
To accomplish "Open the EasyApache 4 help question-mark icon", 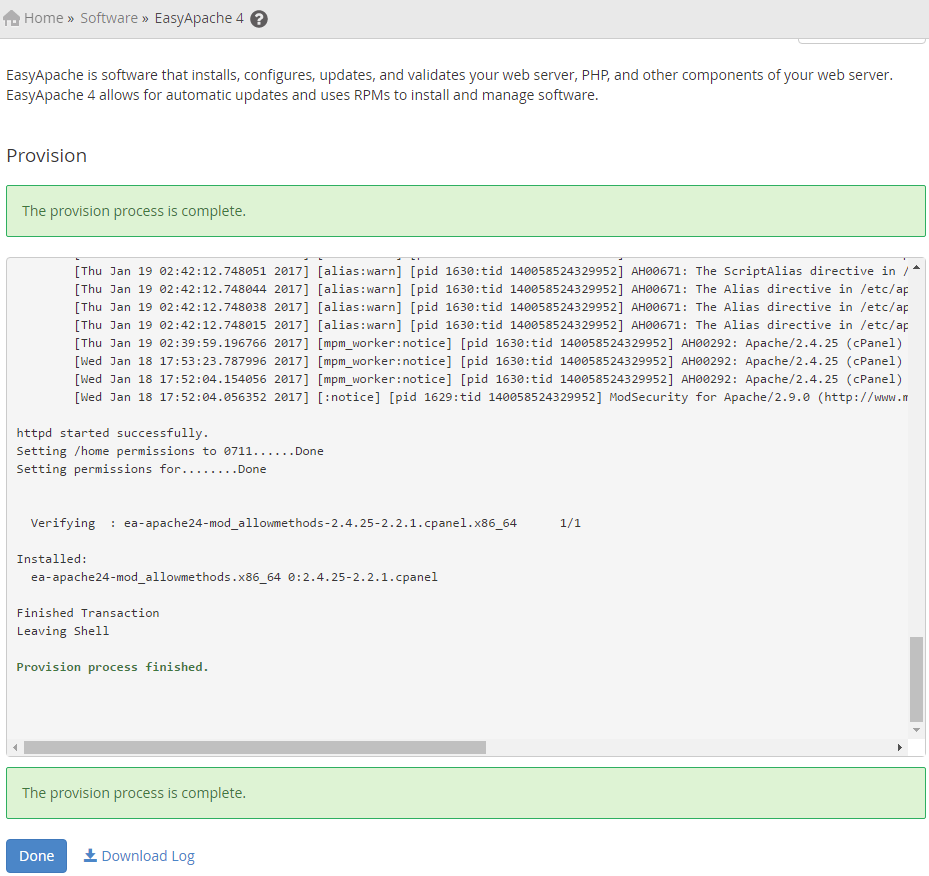I will pyautogui.click(x=259, y=19).
